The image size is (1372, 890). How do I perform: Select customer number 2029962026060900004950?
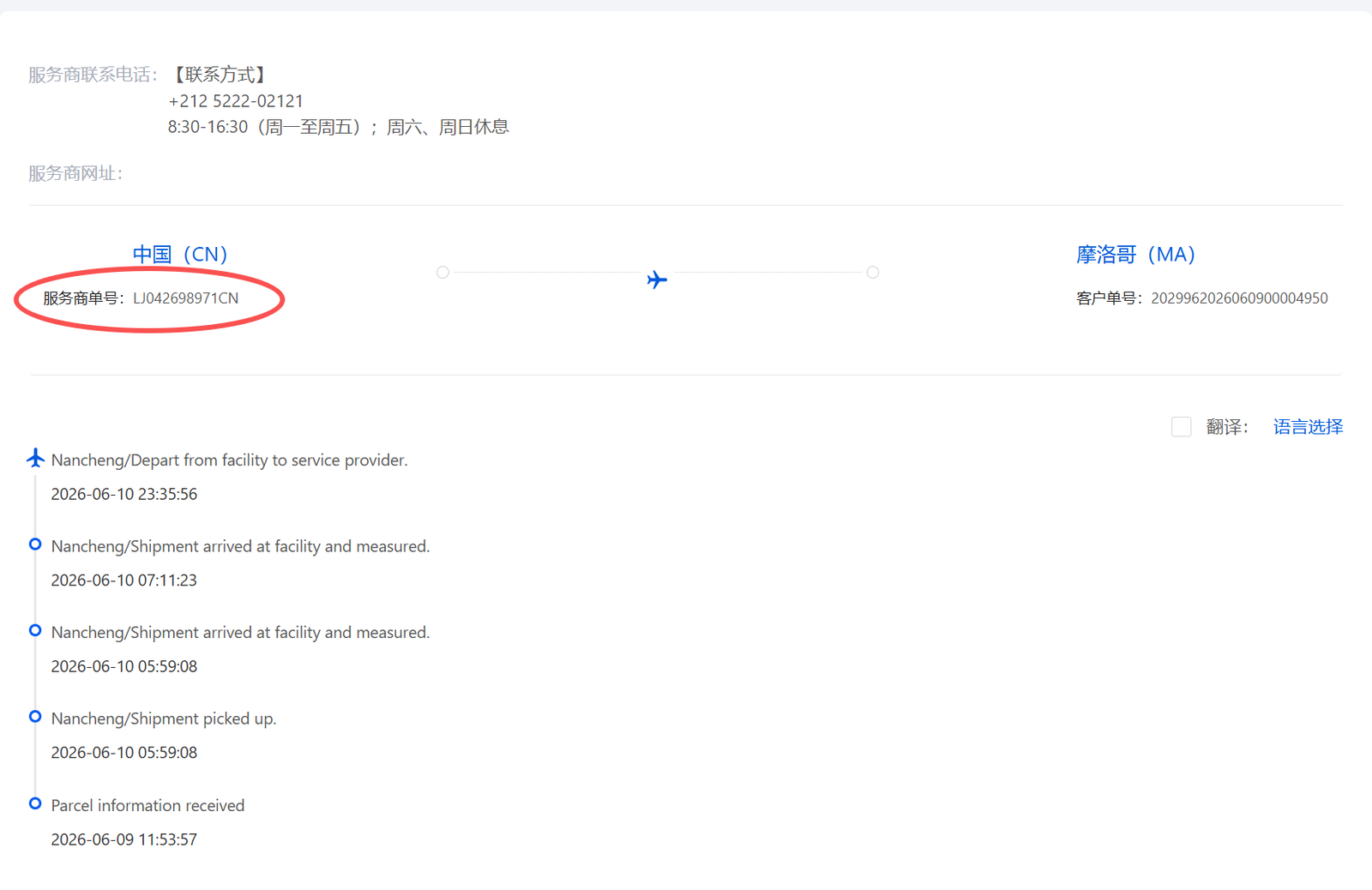pos(1239,298)
